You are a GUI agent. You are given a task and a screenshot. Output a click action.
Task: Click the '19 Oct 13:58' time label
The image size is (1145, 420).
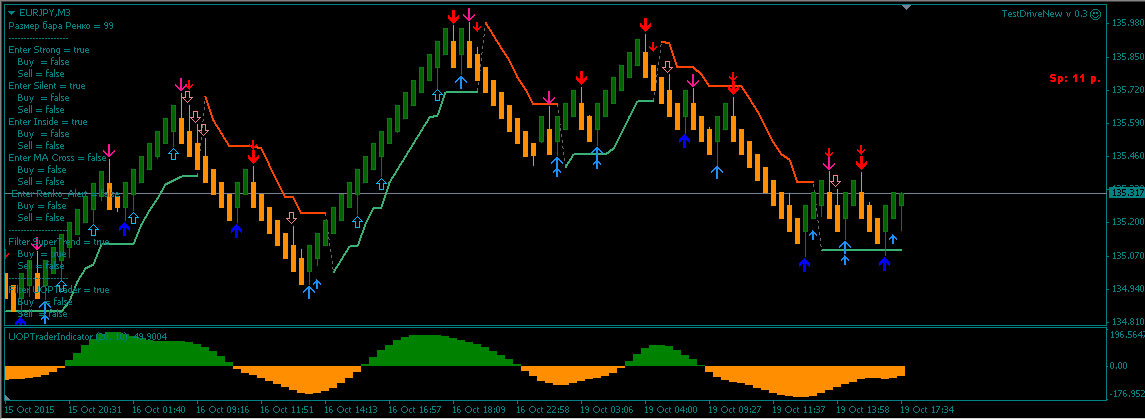coord(864,410)
